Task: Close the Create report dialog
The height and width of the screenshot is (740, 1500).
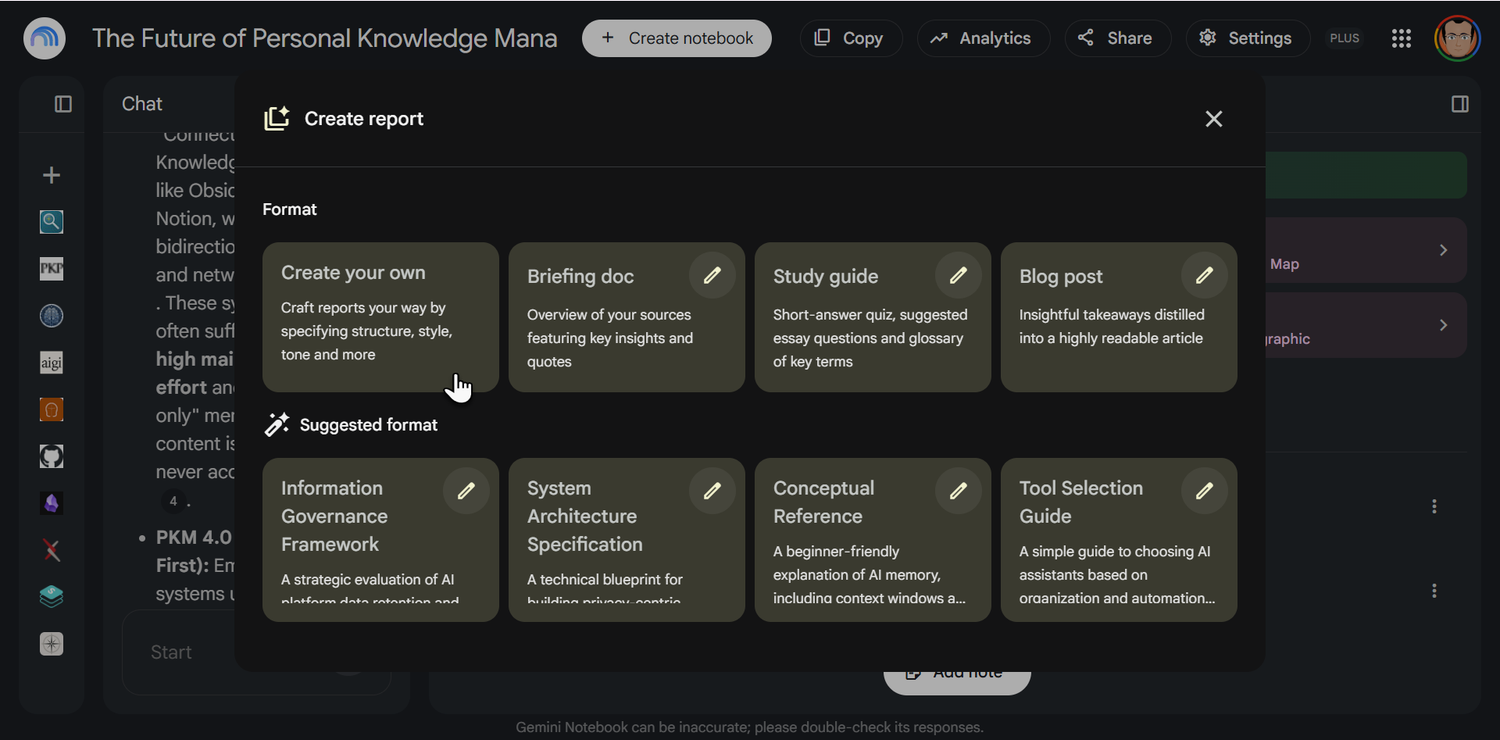Action: (x=1214, y=119)
